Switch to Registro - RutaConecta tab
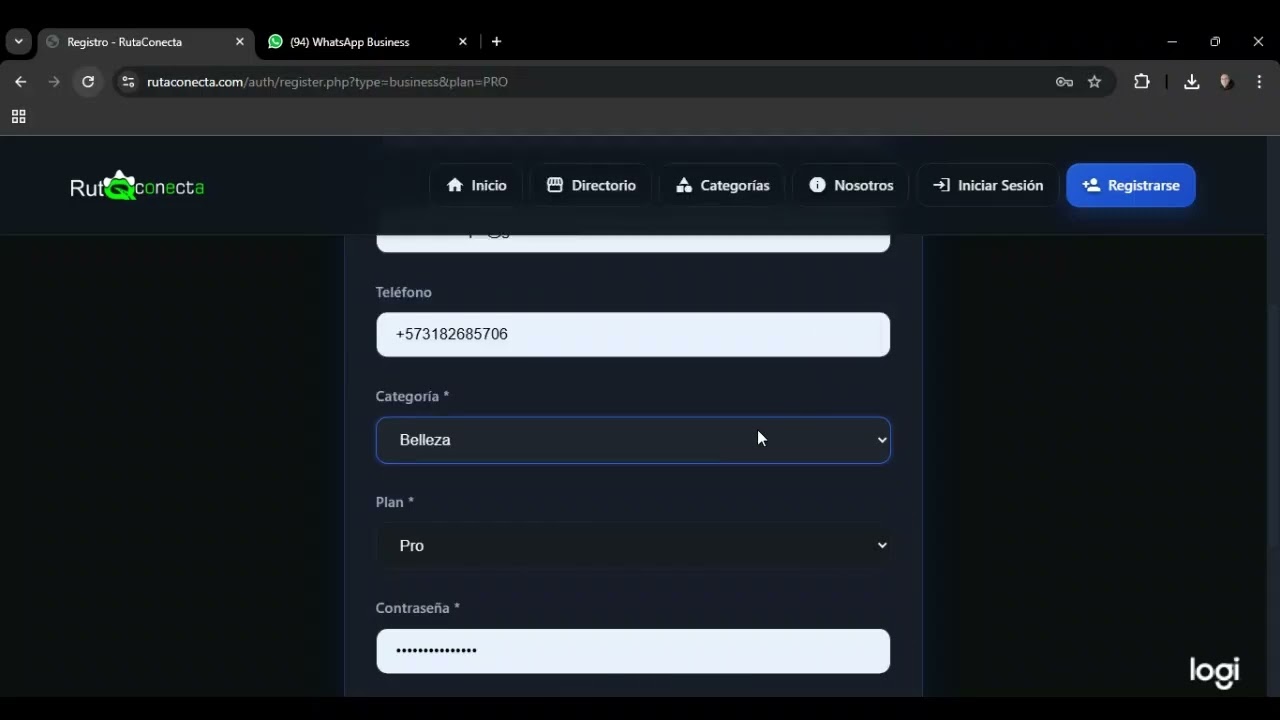The width and height of the screenshot is (1280, 720). coord(145,42)
